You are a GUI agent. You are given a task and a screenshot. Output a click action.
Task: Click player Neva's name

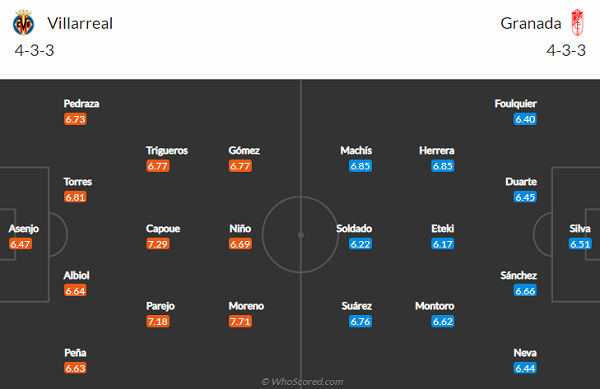525,353
